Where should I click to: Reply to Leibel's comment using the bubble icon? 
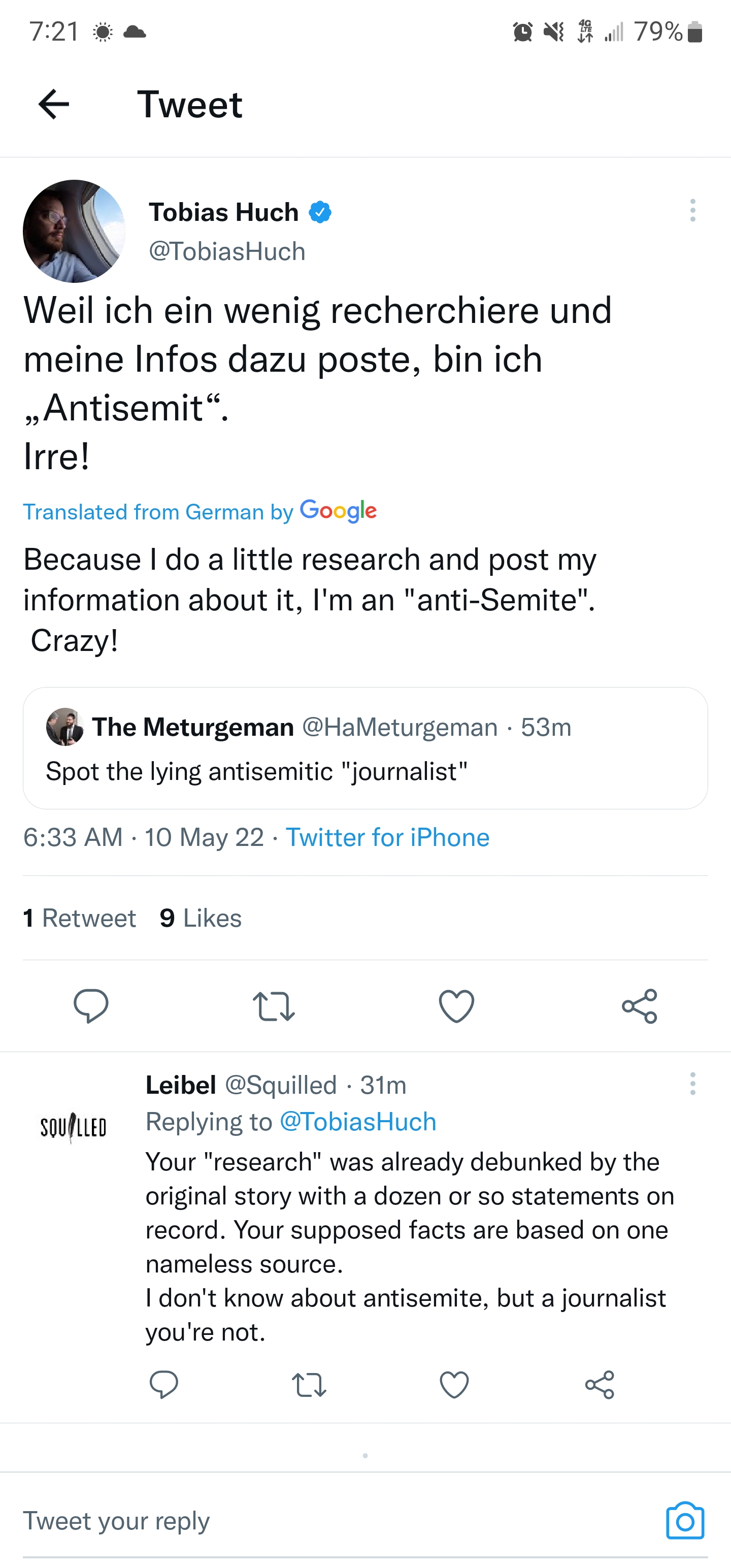(x=164, y=1385)
